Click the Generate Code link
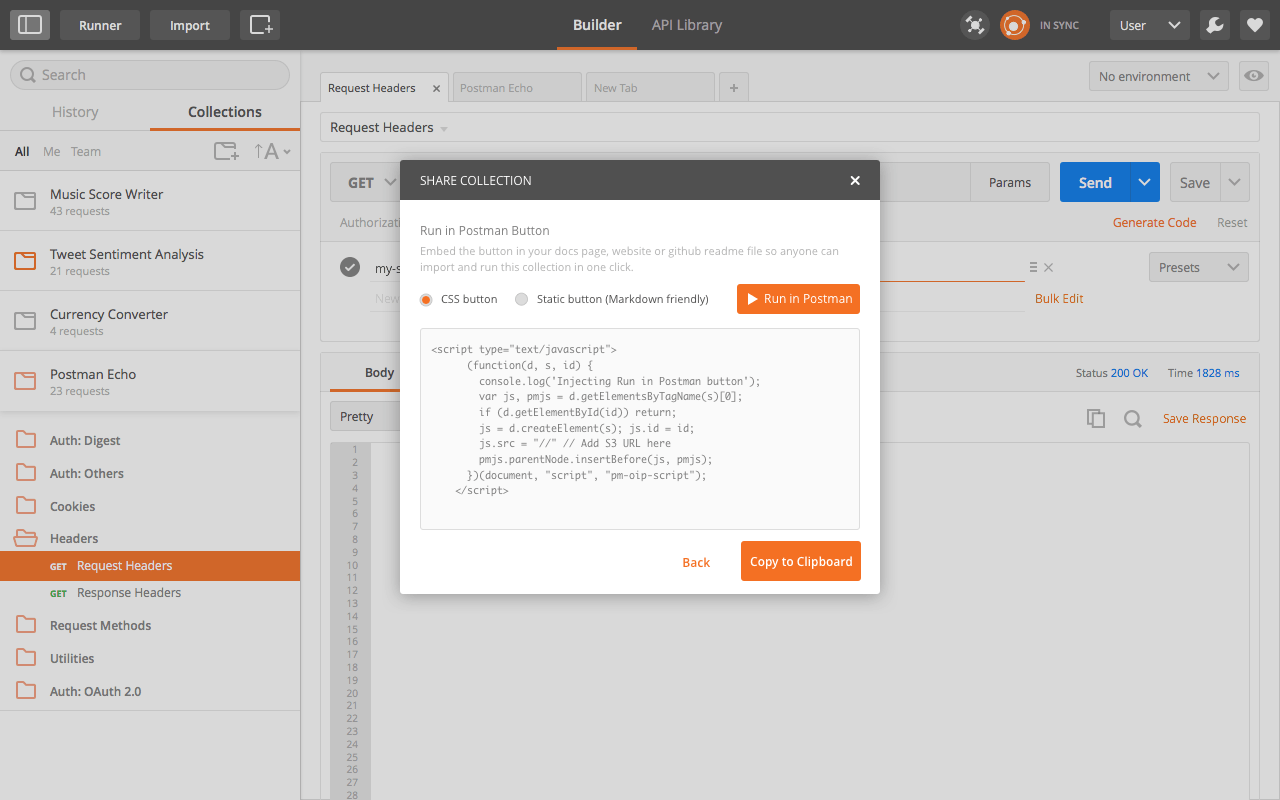The height and width of the screenshot is (800, 1280). point(1154,222)
